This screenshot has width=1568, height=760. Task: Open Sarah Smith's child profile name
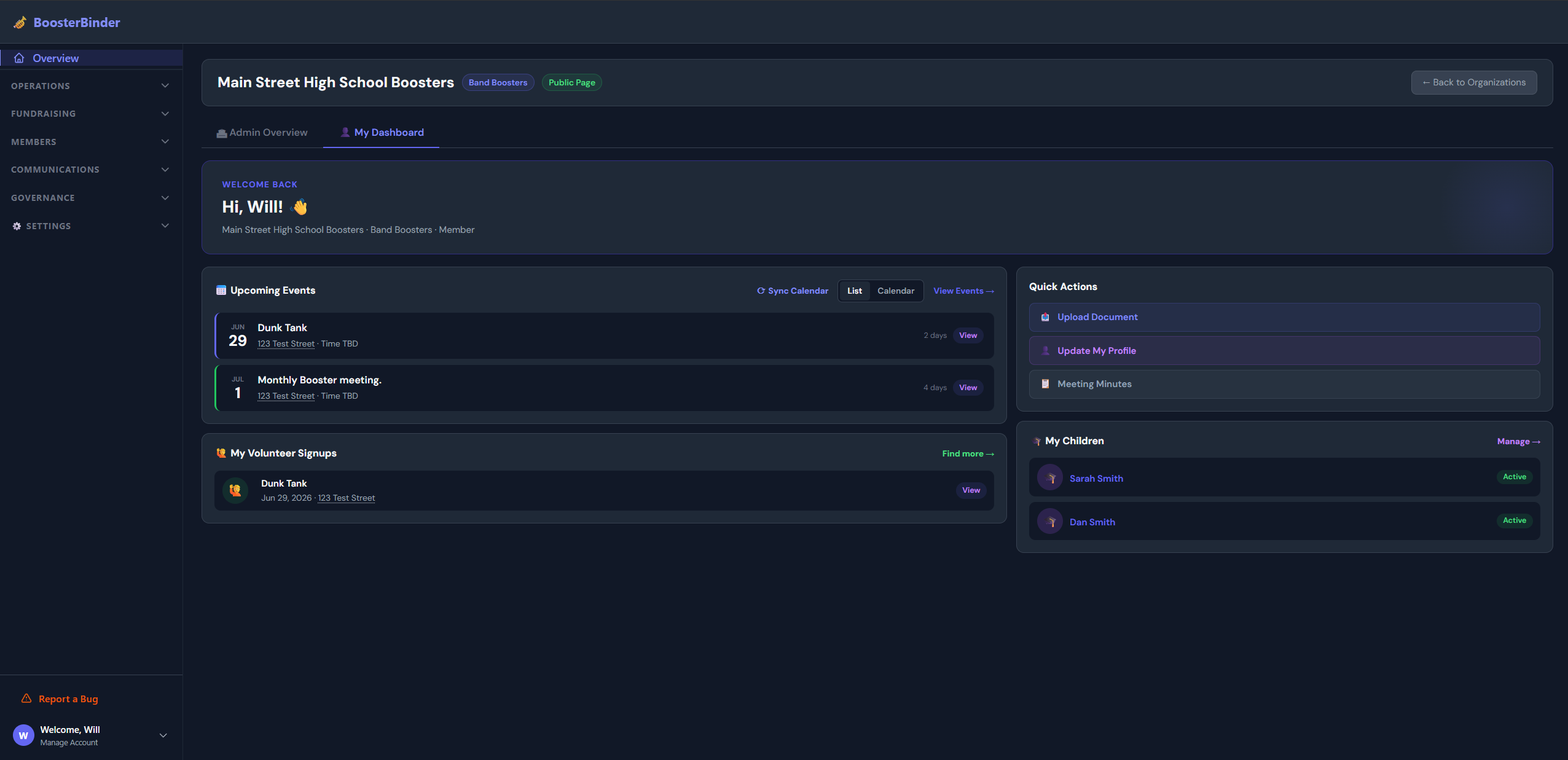tap(1096, 479)
